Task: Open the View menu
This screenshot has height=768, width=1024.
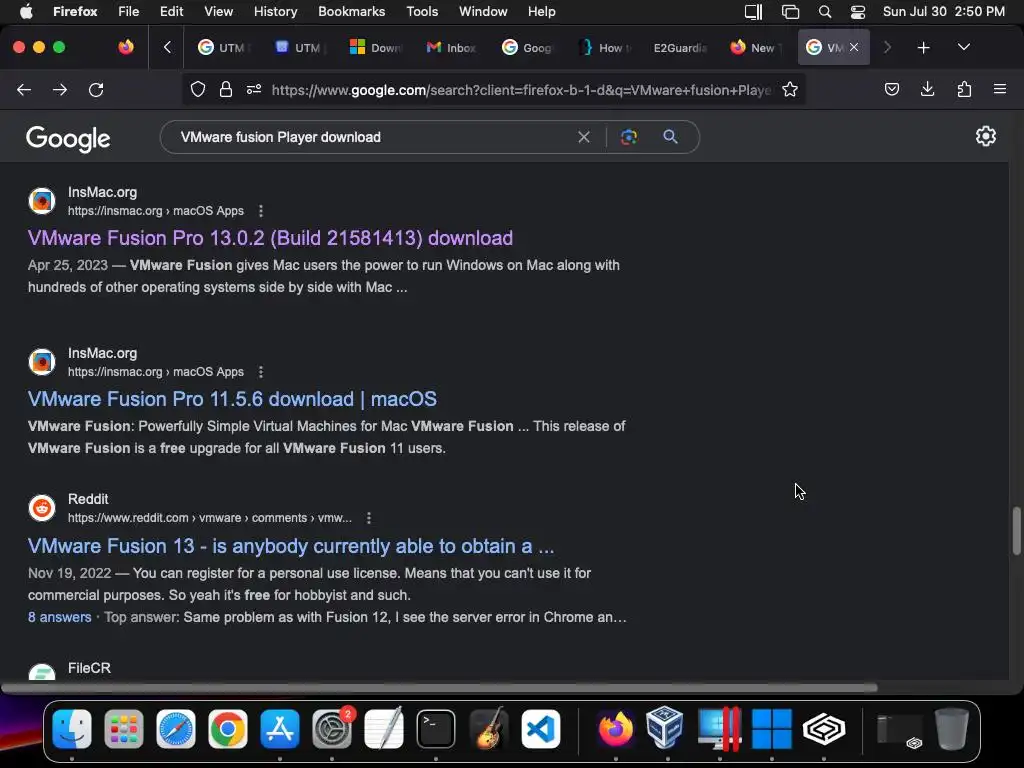Action: 218,11
